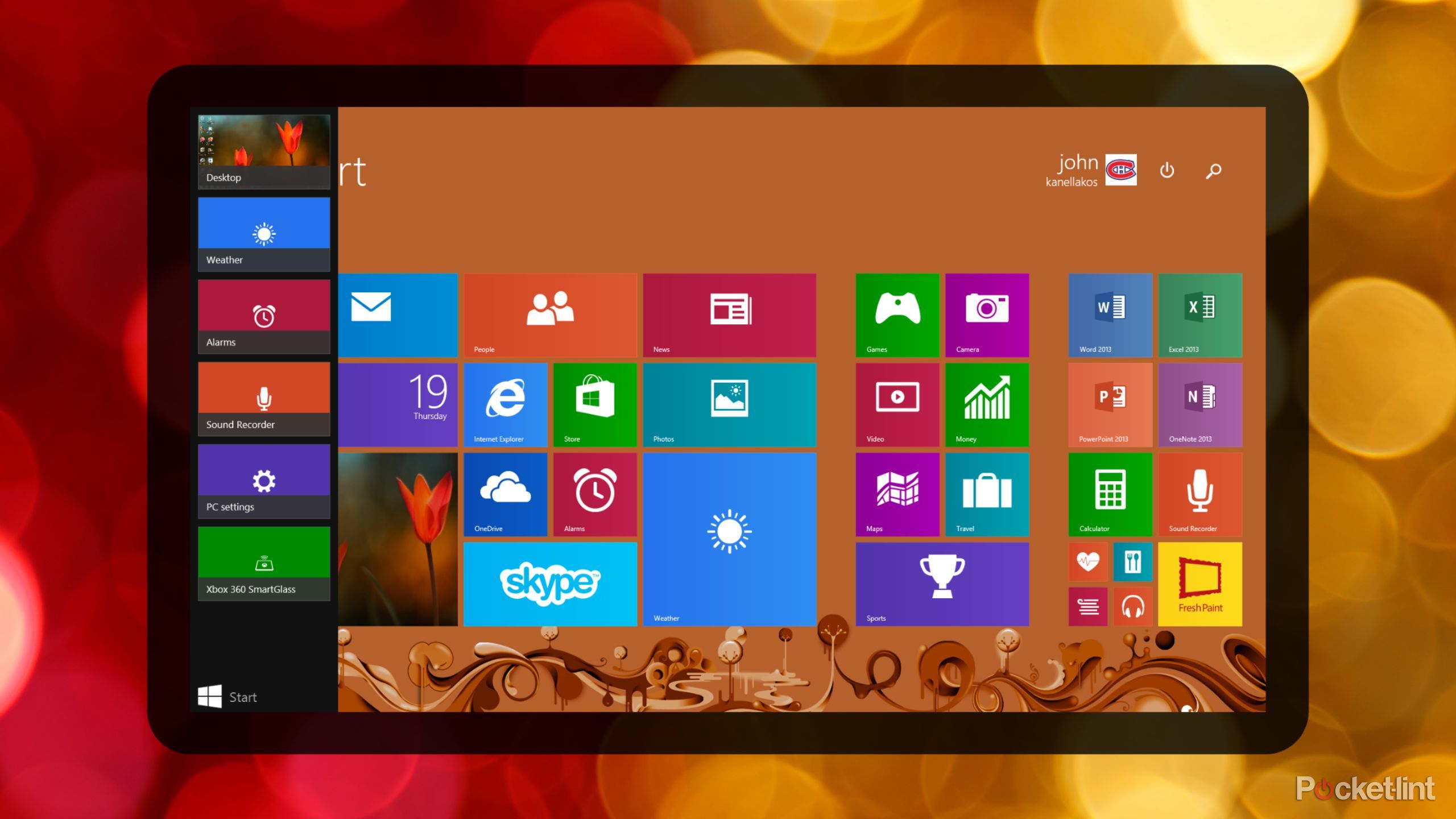Open the Reading List small tile

(1088, 607)
